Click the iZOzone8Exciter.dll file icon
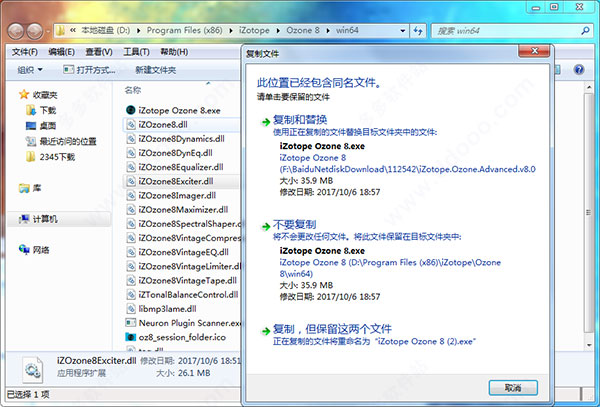 click(131, 181)
